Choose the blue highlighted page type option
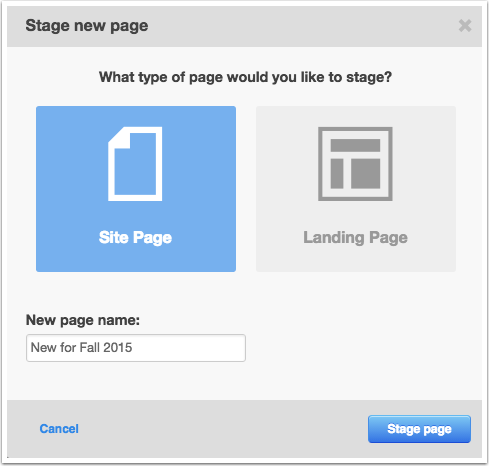The height and width of the screenshot is (466, 489). (x=136, y=189)
